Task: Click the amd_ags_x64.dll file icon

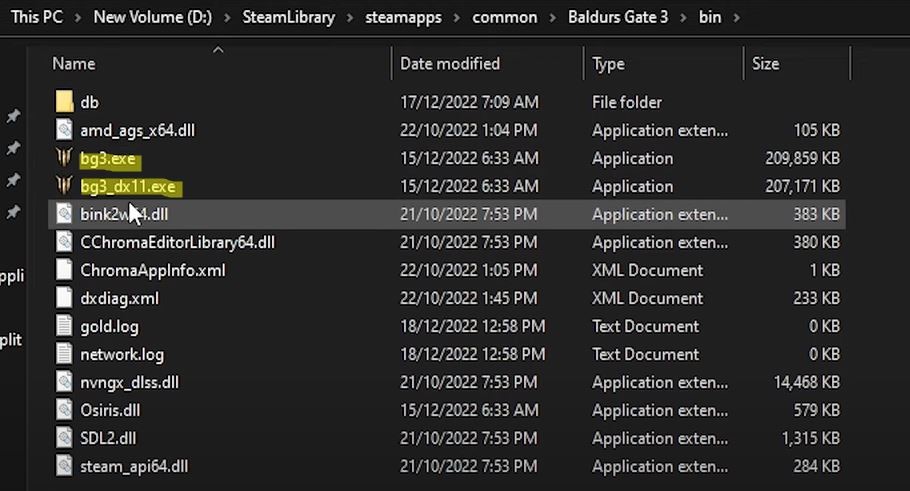Action: (64, 129)
